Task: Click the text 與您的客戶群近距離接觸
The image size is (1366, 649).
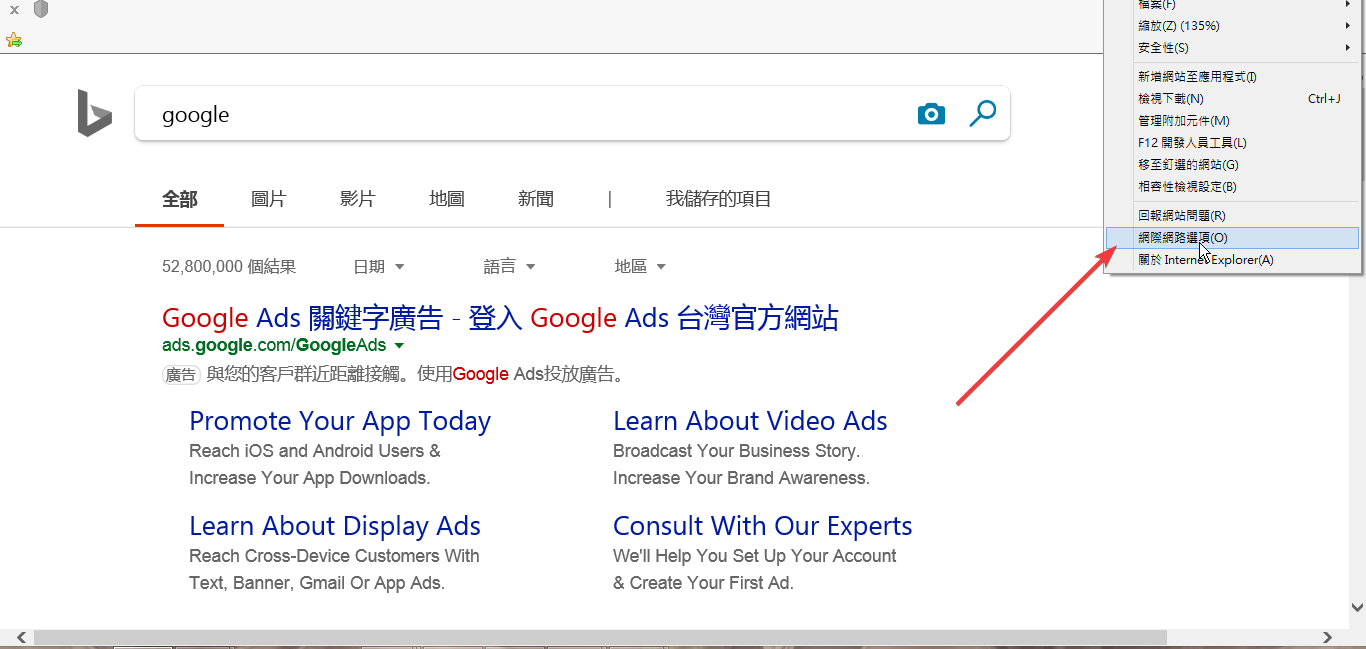Action: [306, 375]
